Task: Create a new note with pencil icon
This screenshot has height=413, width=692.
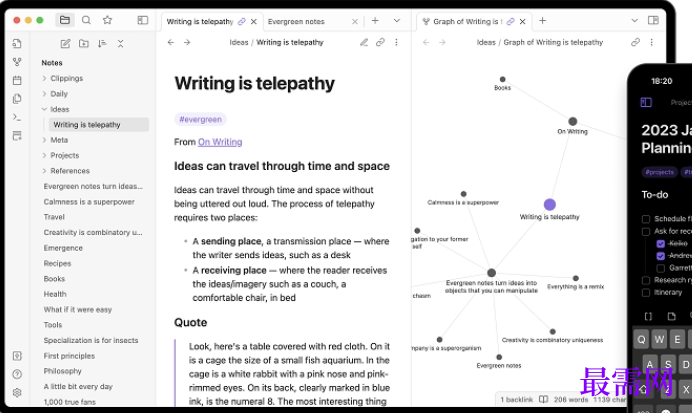Action: (x=65, y=43)
